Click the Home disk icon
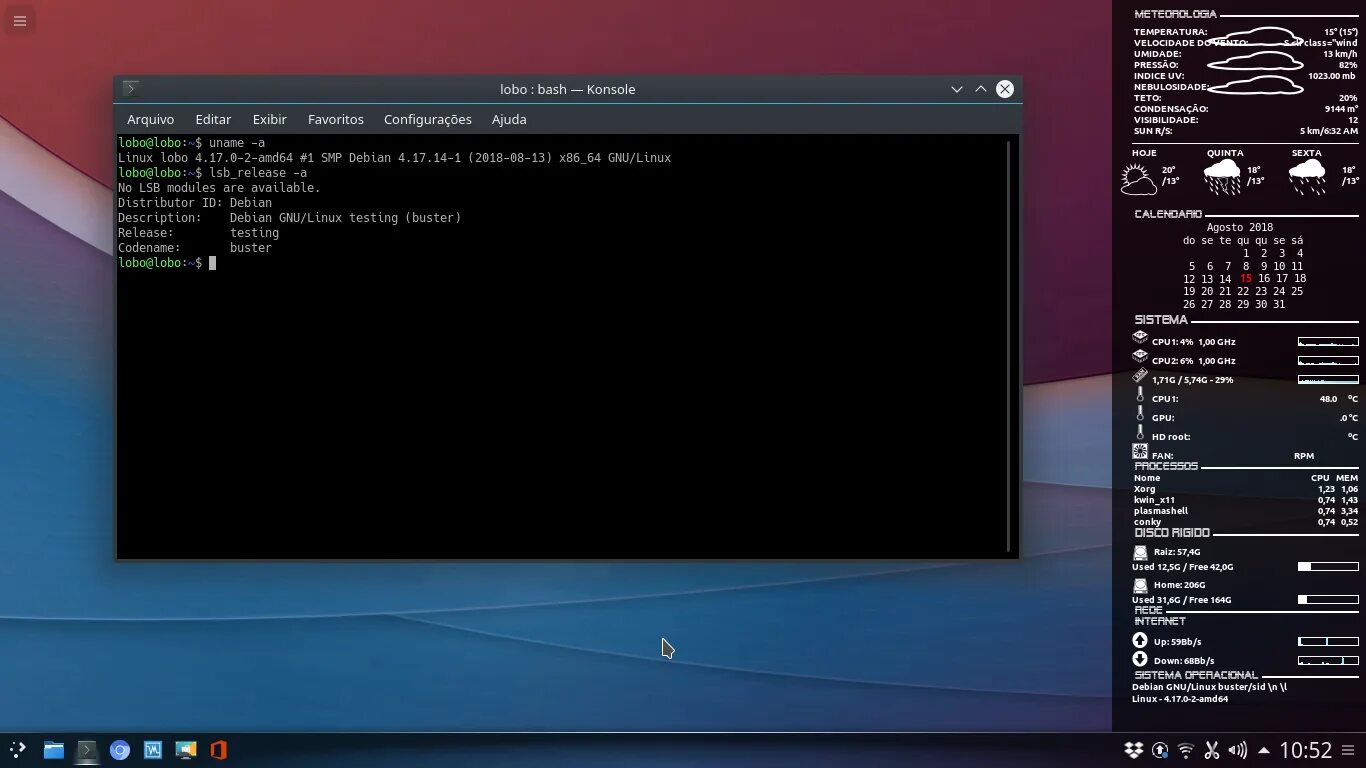 click(1140, 586)
